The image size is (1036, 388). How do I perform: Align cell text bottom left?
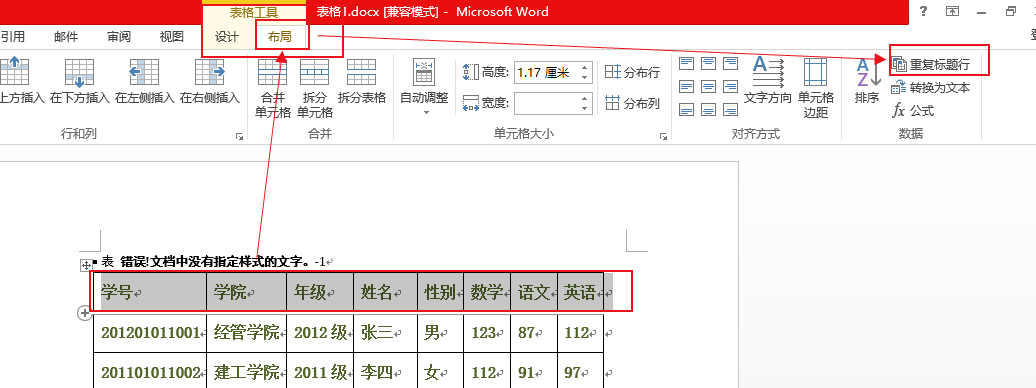coord(687,109)
